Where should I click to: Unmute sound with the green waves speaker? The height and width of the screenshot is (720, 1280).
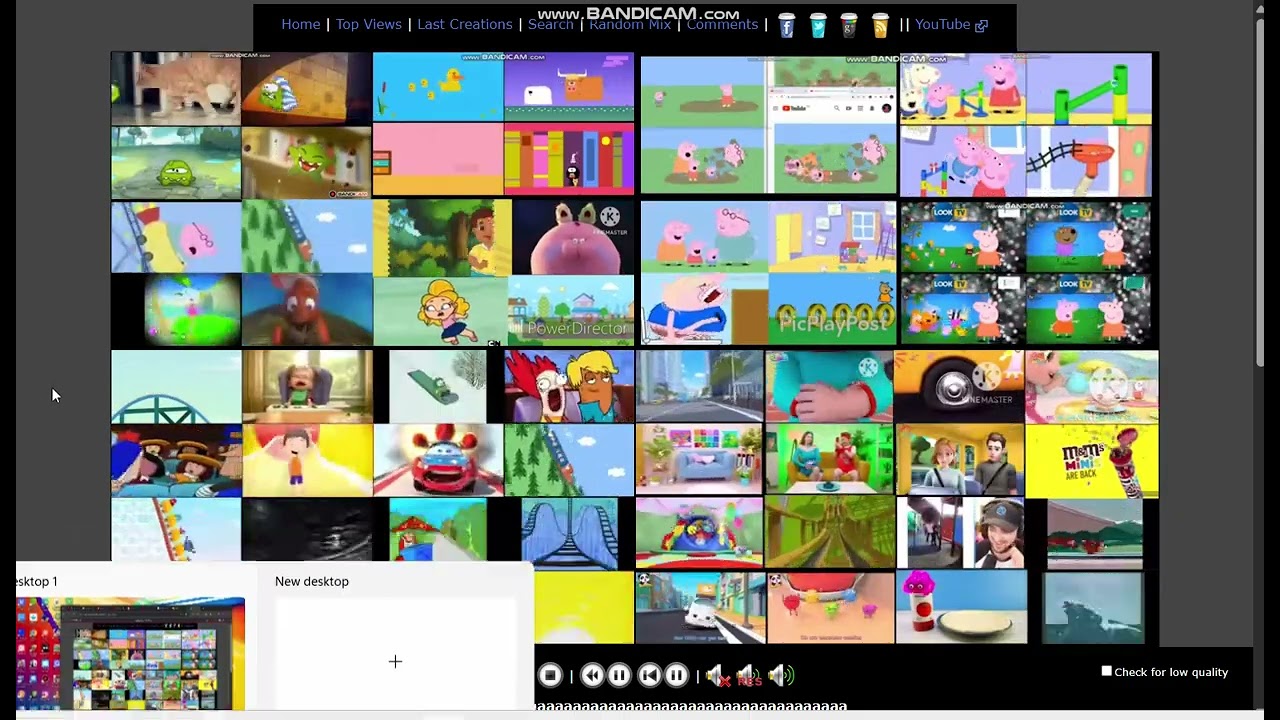point(781,676)
